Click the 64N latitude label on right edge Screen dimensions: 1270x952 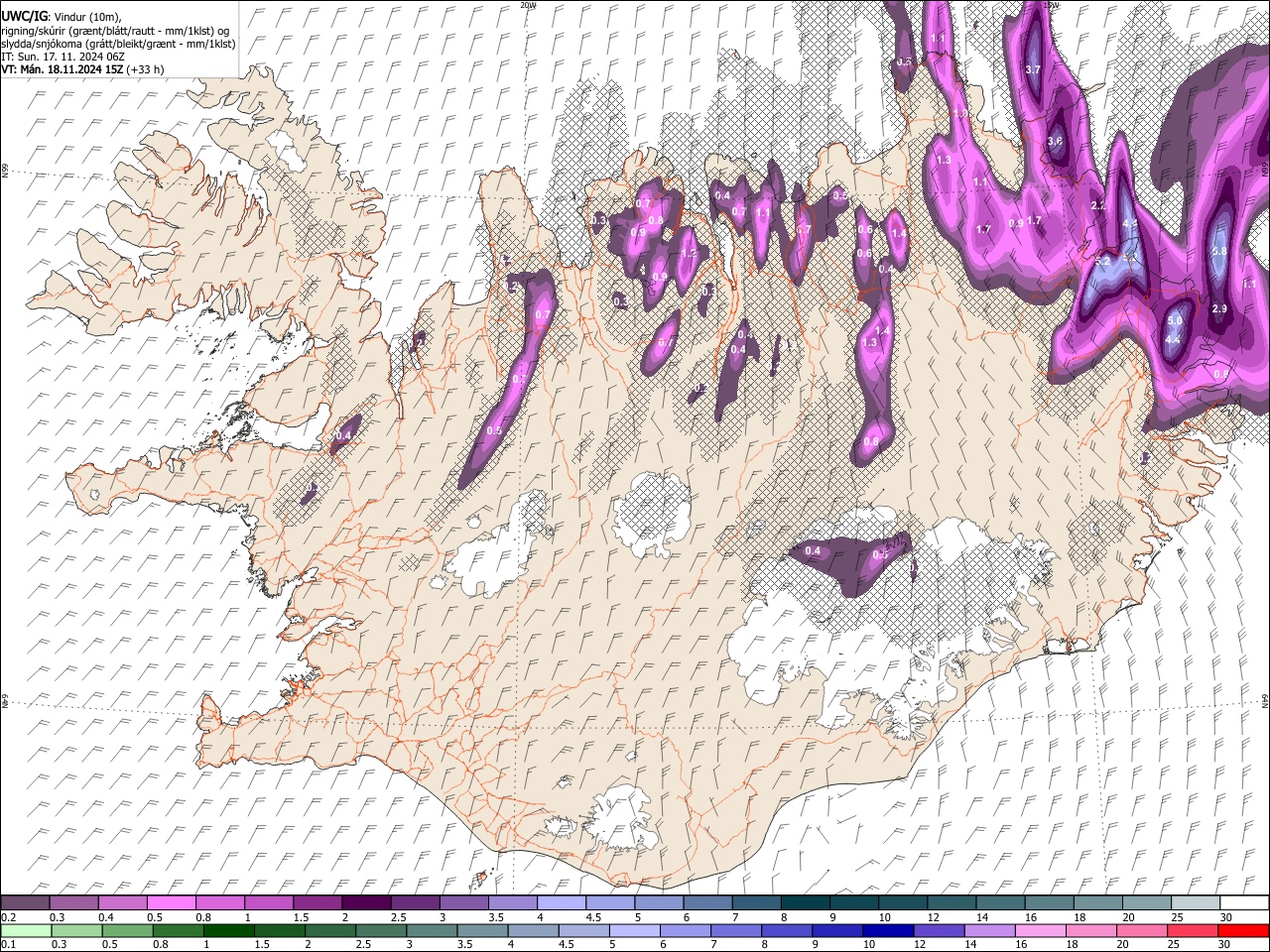click(x=1265, y=700)
